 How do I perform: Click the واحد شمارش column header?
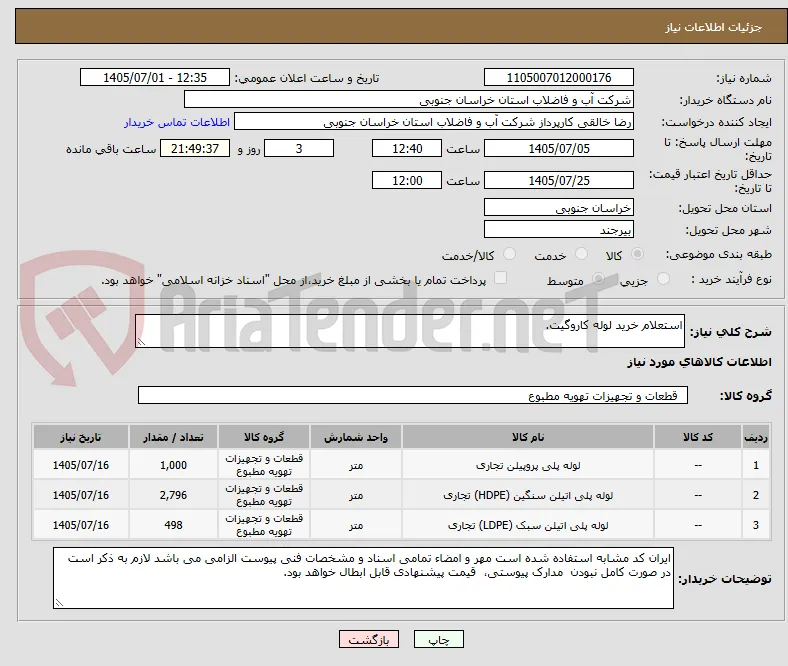click(x=356, y=437)
